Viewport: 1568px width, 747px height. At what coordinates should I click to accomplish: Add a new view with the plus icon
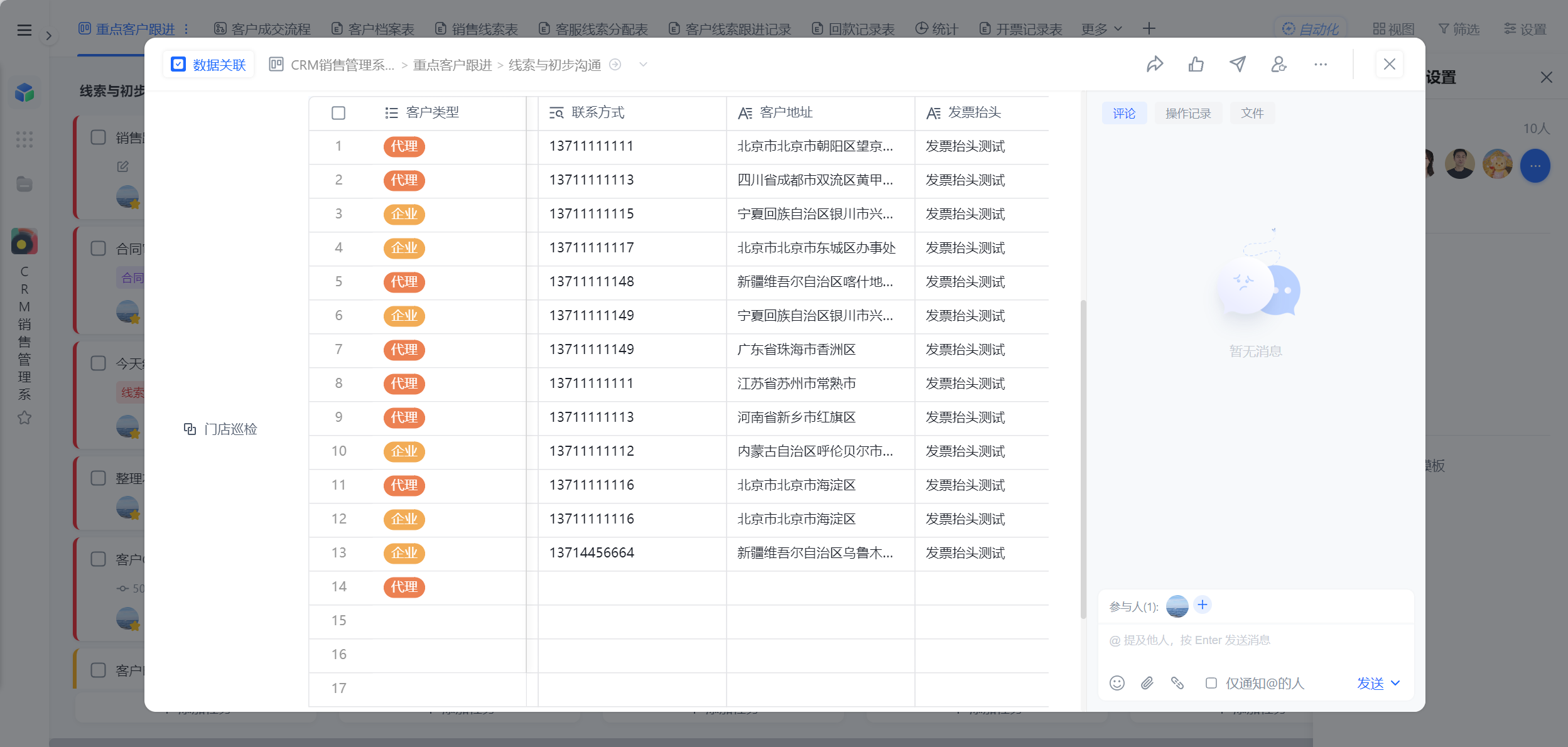tap(1149, 28)
